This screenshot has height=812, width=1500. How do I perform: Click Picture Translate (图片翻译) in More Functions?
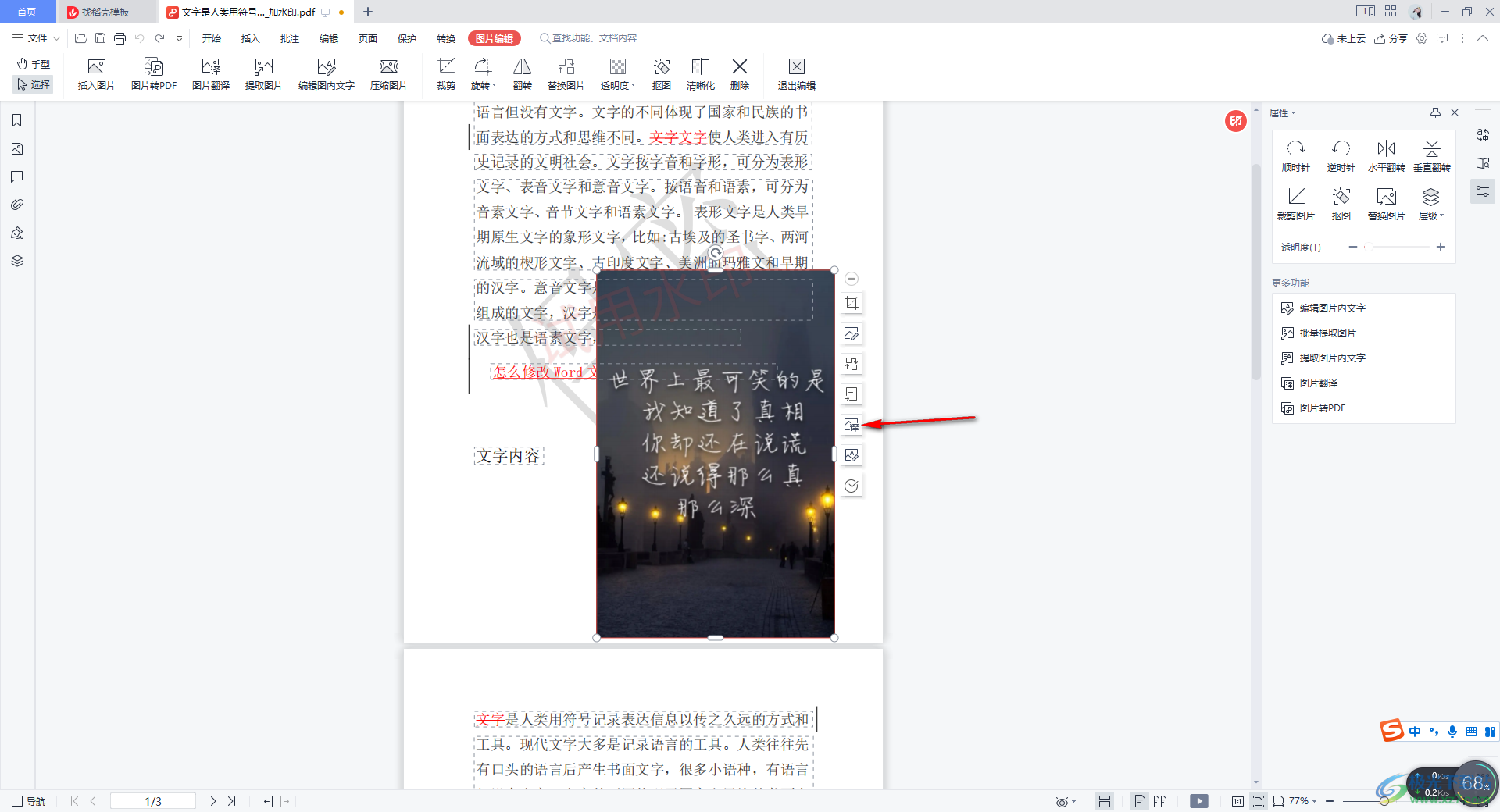[x=1310, y=383]
